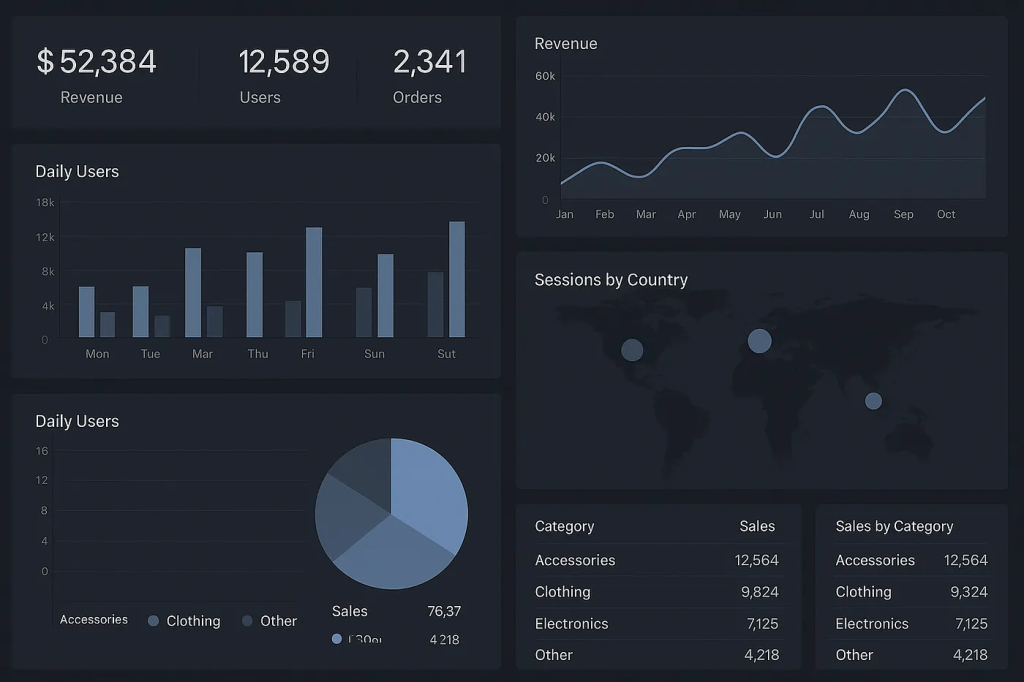Screen dimensions: 1024x682
Task: Click the Jul label on Revenue axis
Action: 817,214
